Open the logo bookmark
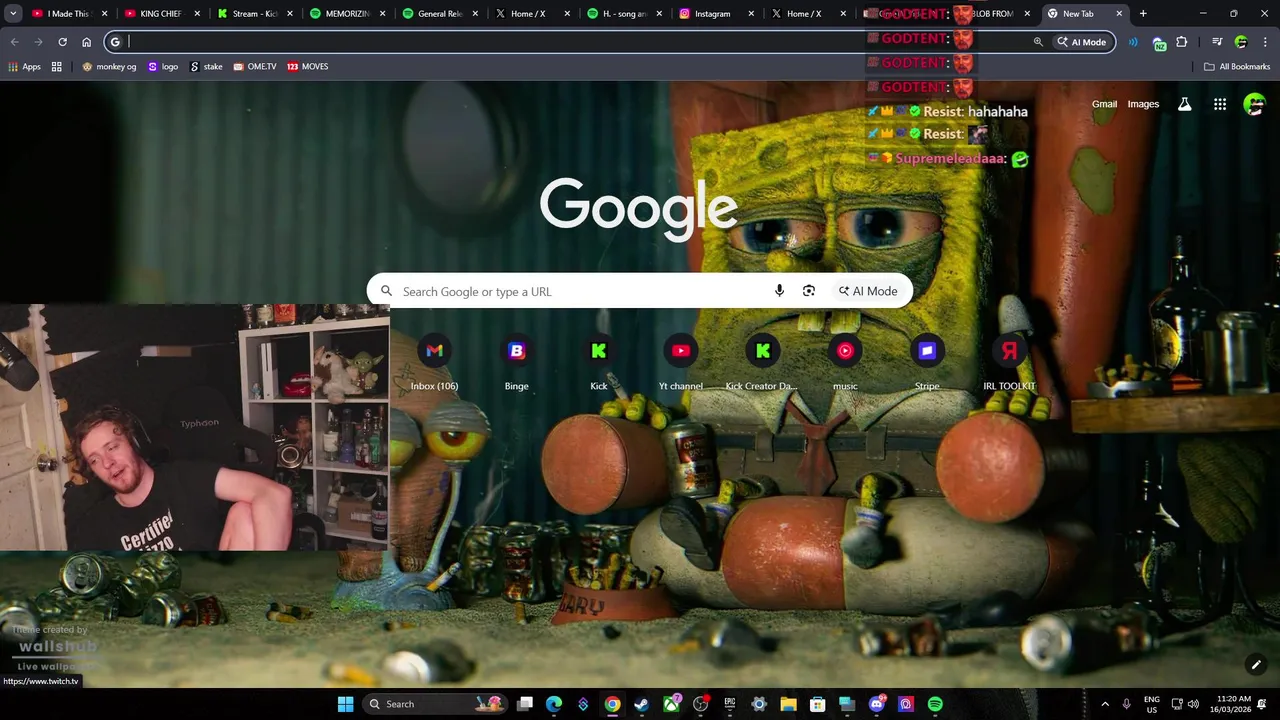This screenshot has width=1280, height=720. 163,66
